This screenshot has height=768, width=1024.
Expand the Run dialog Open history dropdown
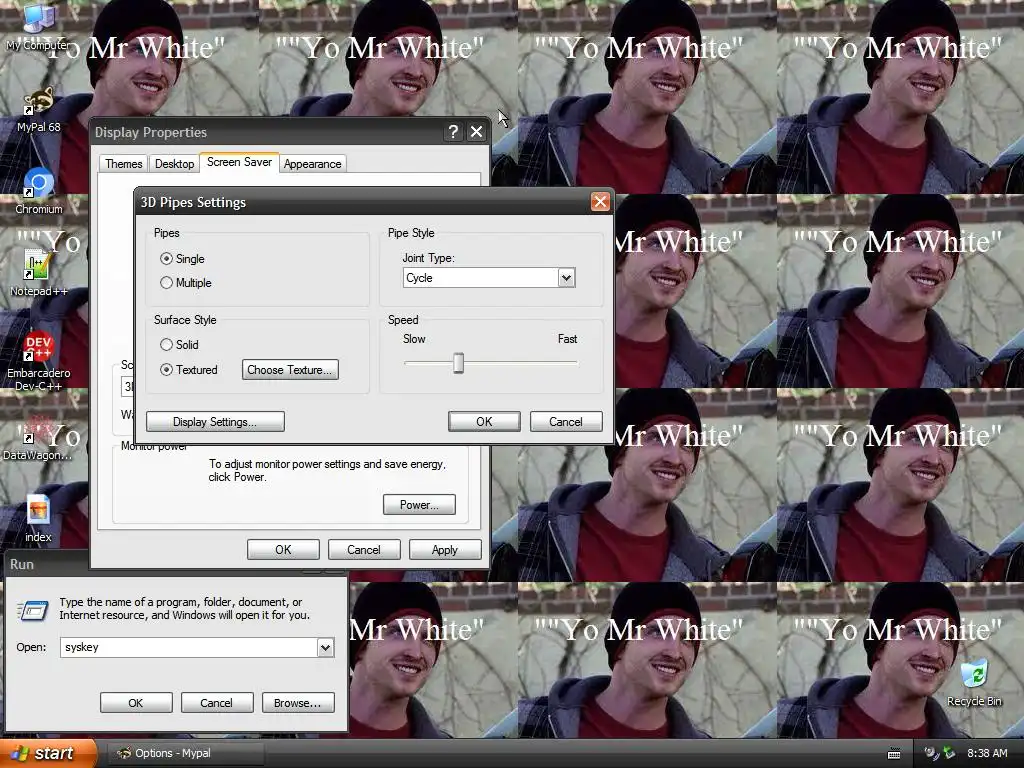325,647
